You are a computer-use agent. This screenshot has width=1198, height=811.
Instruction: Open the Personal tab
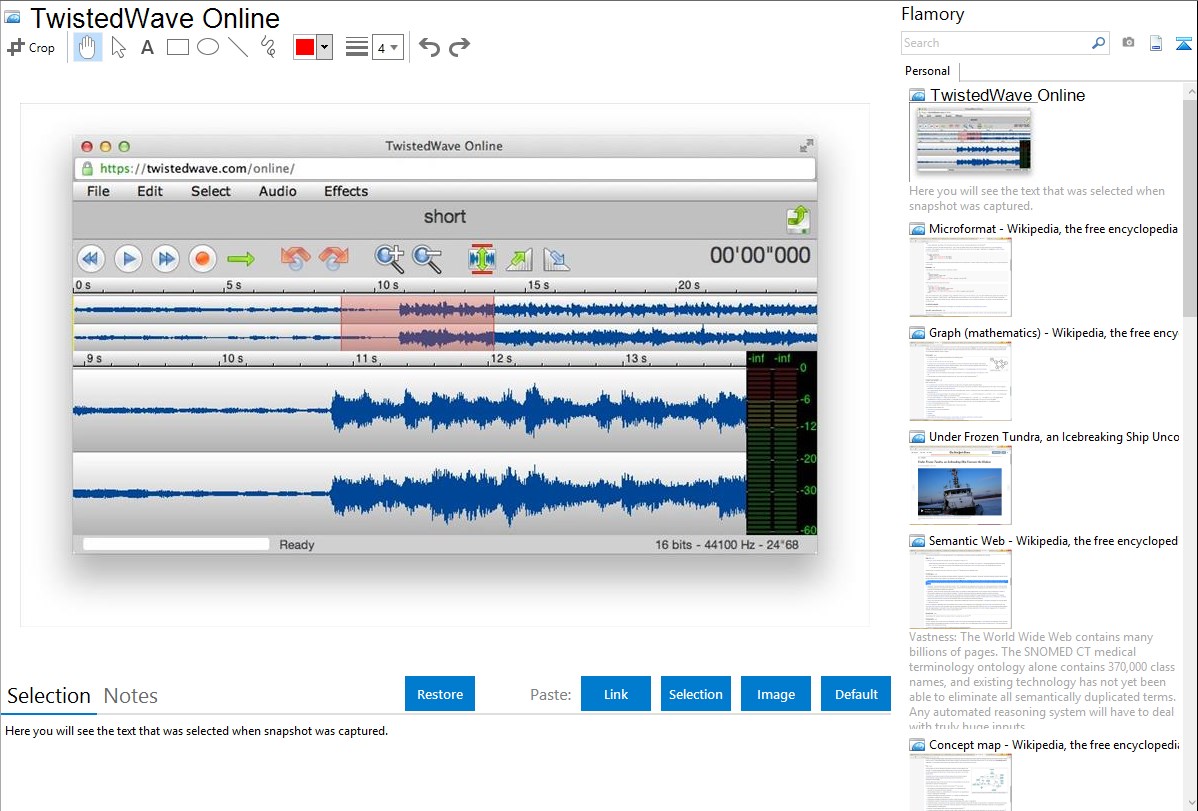927,71
